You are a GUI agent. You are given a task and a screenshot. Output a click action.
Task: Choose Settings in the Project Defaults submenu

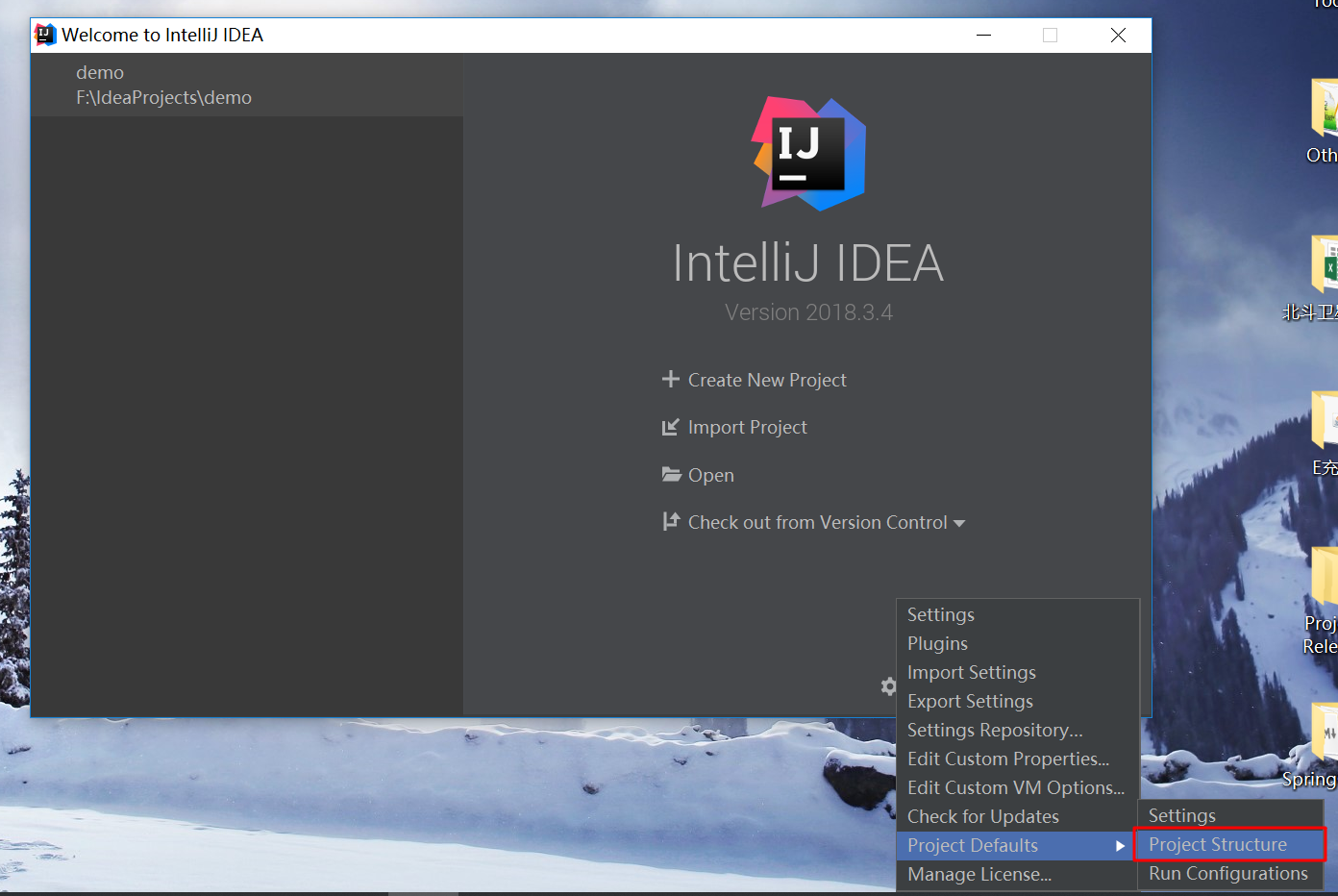click(1230, 815)
